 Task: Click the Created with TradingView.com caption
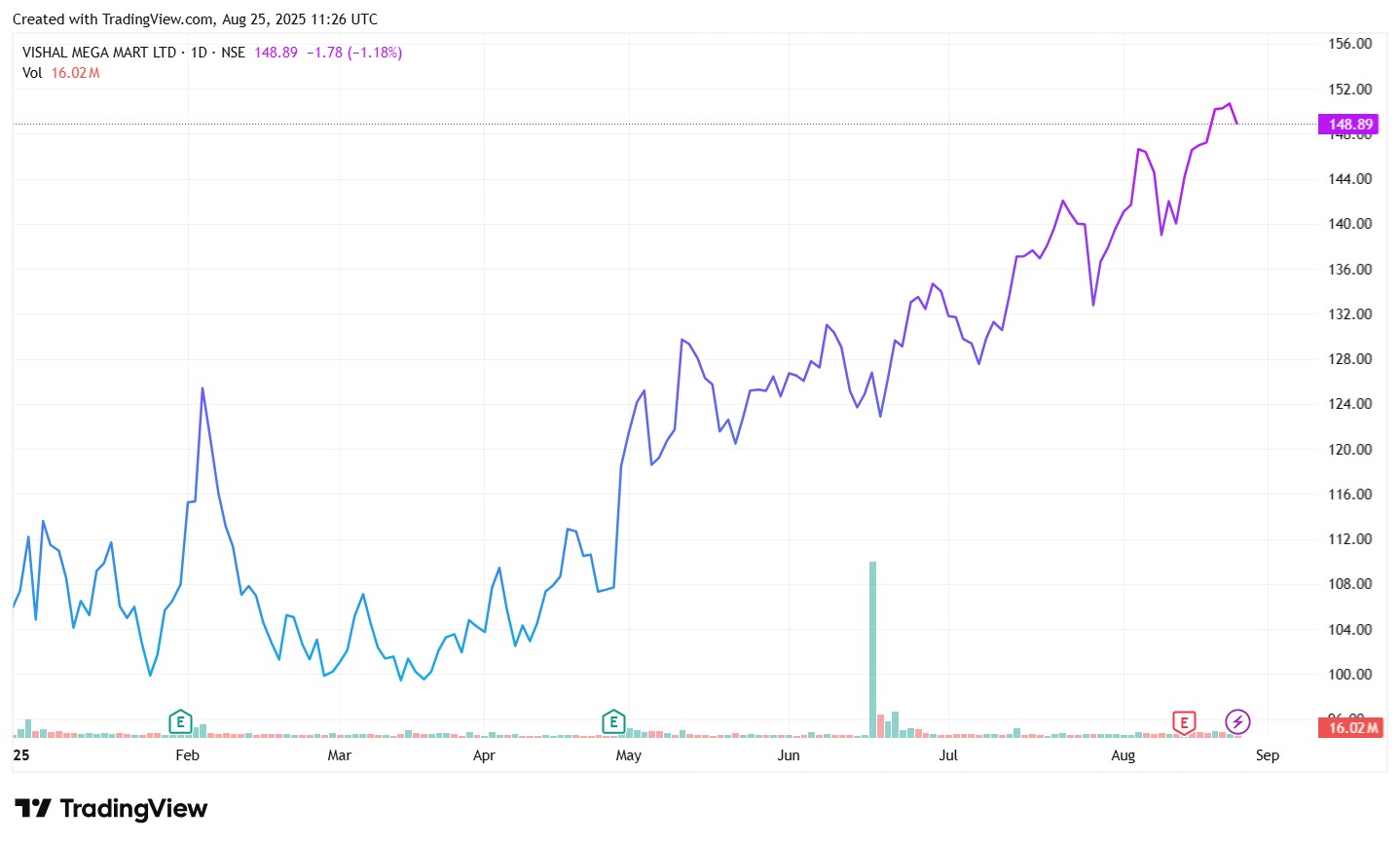click(x=195, y=19)
